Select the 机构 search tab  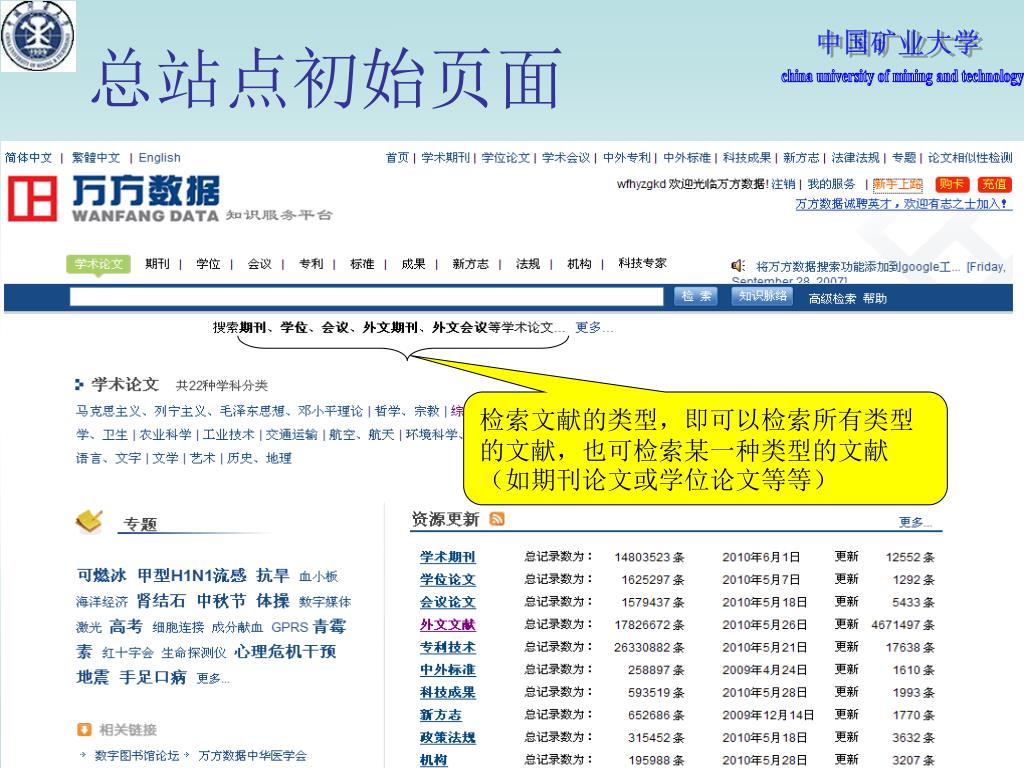(x=579, y=264)
